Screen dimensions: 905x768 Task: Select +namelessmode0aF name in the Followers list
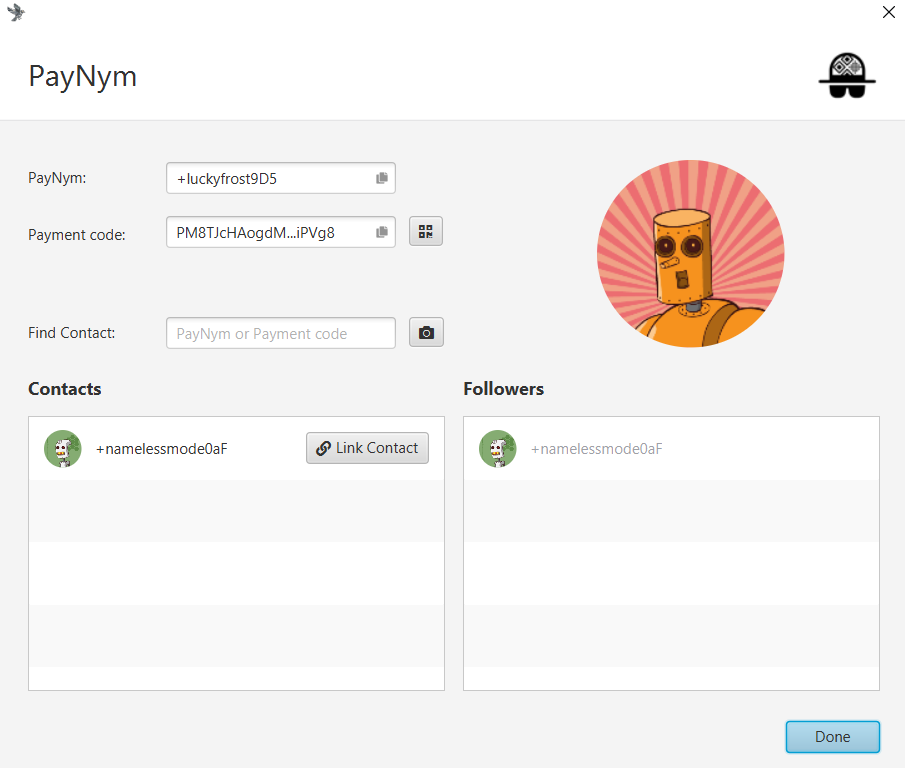coord(596,449)
